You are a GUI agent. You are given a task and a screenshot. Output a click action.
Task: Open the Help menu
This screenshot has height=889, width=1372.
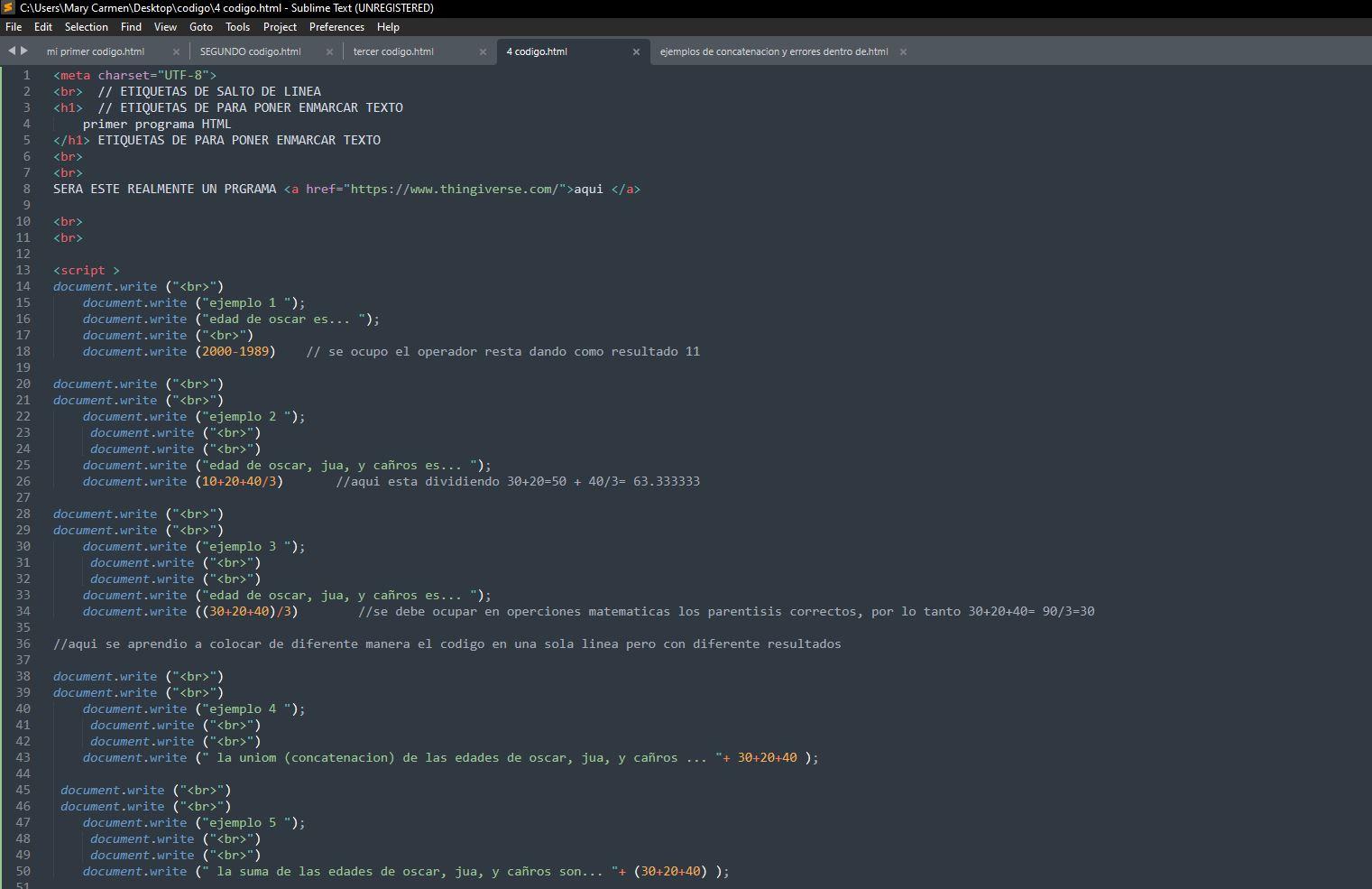pyautogui.click(x=388, y=27)
